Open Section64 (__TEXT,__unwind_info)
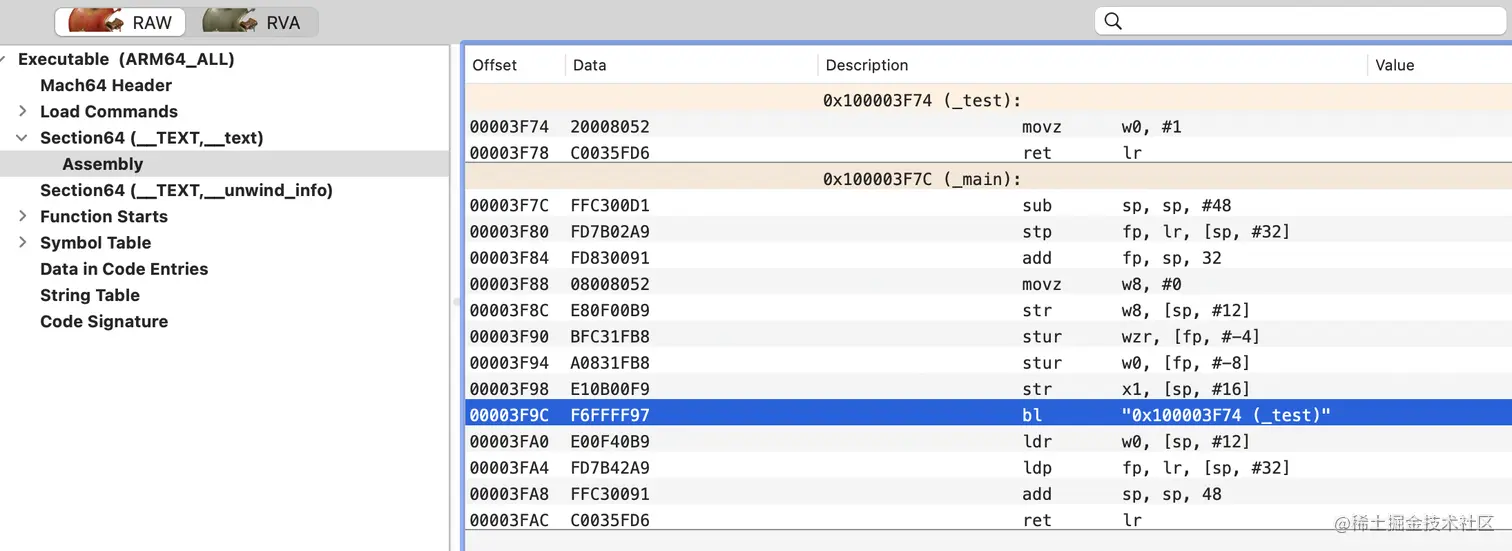Viewport: 1512px width, 551px height. coord(186,190)
